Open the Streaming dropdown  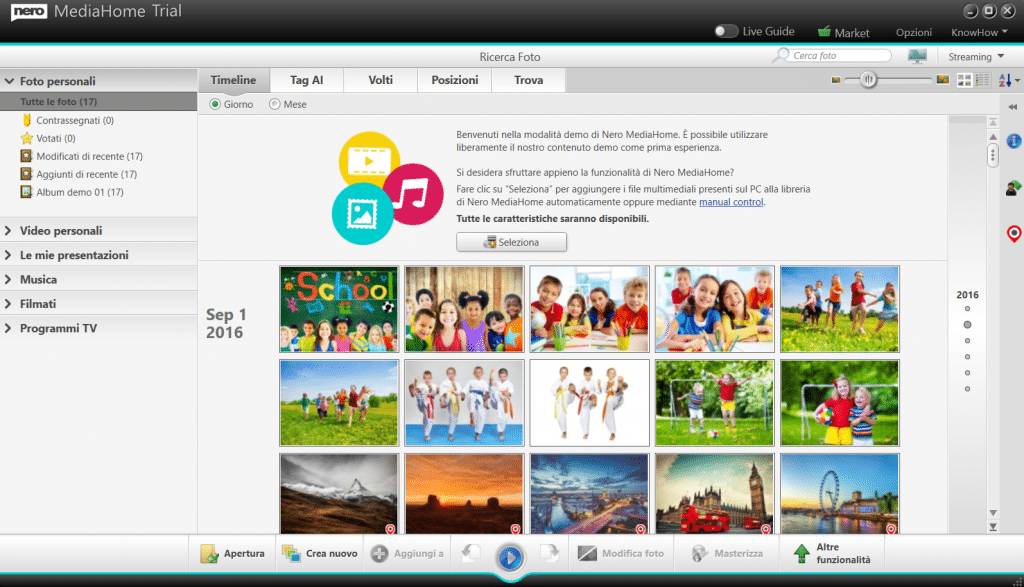(976, 57)
